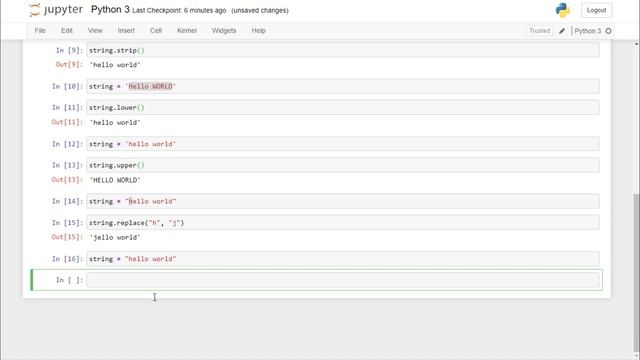Click the 'jello world' output text
Viewport: 640px width, 360px height.
[x=115, y=237]
